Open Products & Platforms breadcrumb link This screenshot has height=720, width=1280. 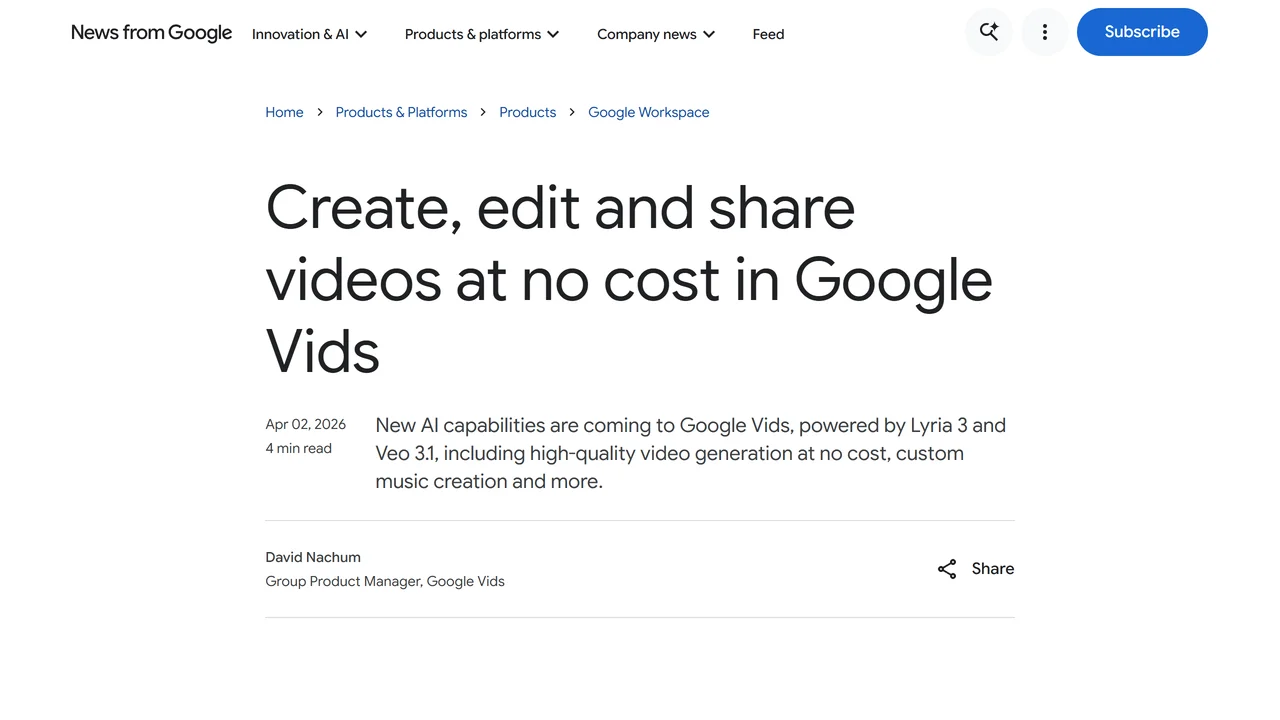point(401,112)
